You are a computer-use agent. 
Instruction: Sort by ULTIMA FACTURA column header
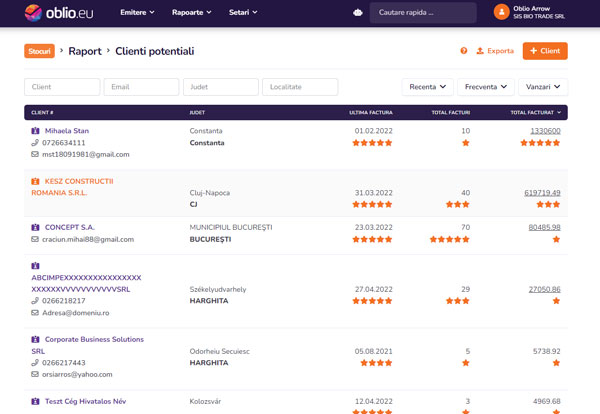point(371,112)
